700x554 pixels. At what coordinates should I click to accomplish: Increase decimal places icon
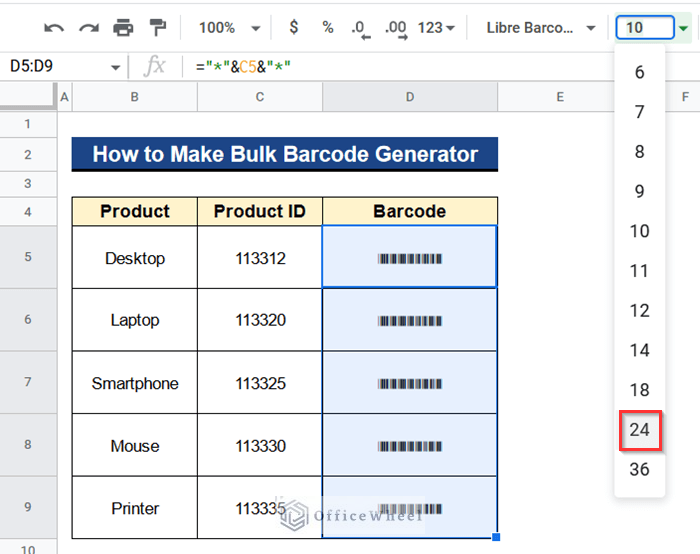point(396,29)
